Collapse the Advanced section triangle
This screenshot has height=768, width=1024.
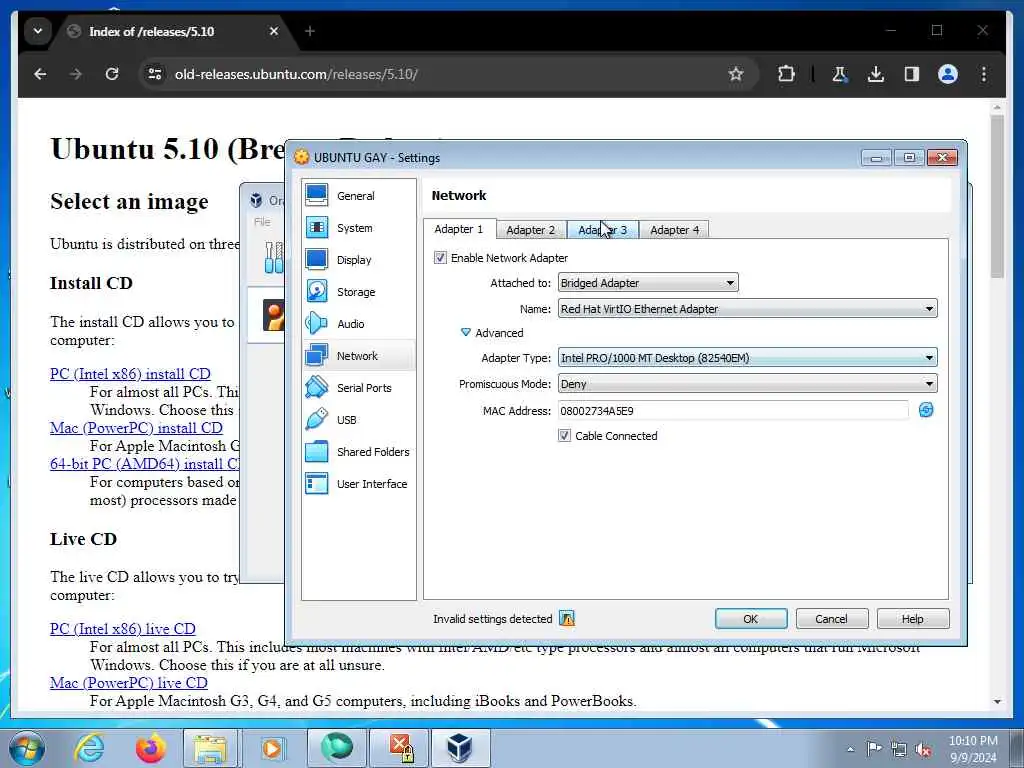[x=466, y=332]
